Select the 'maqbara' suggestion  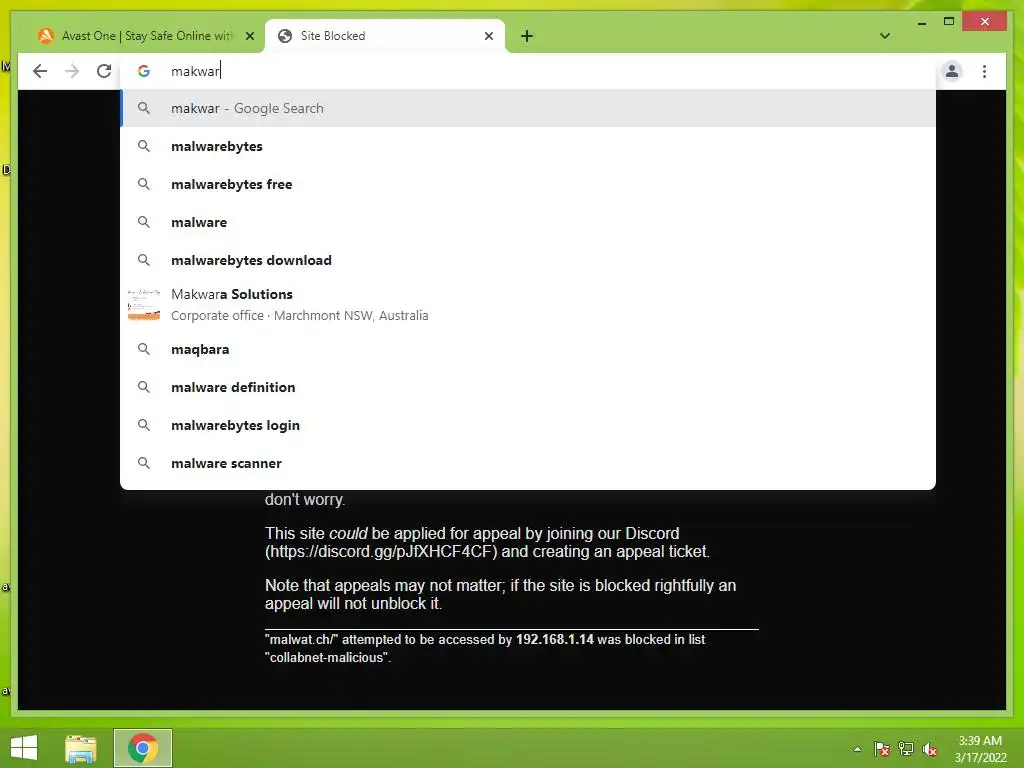528,349
